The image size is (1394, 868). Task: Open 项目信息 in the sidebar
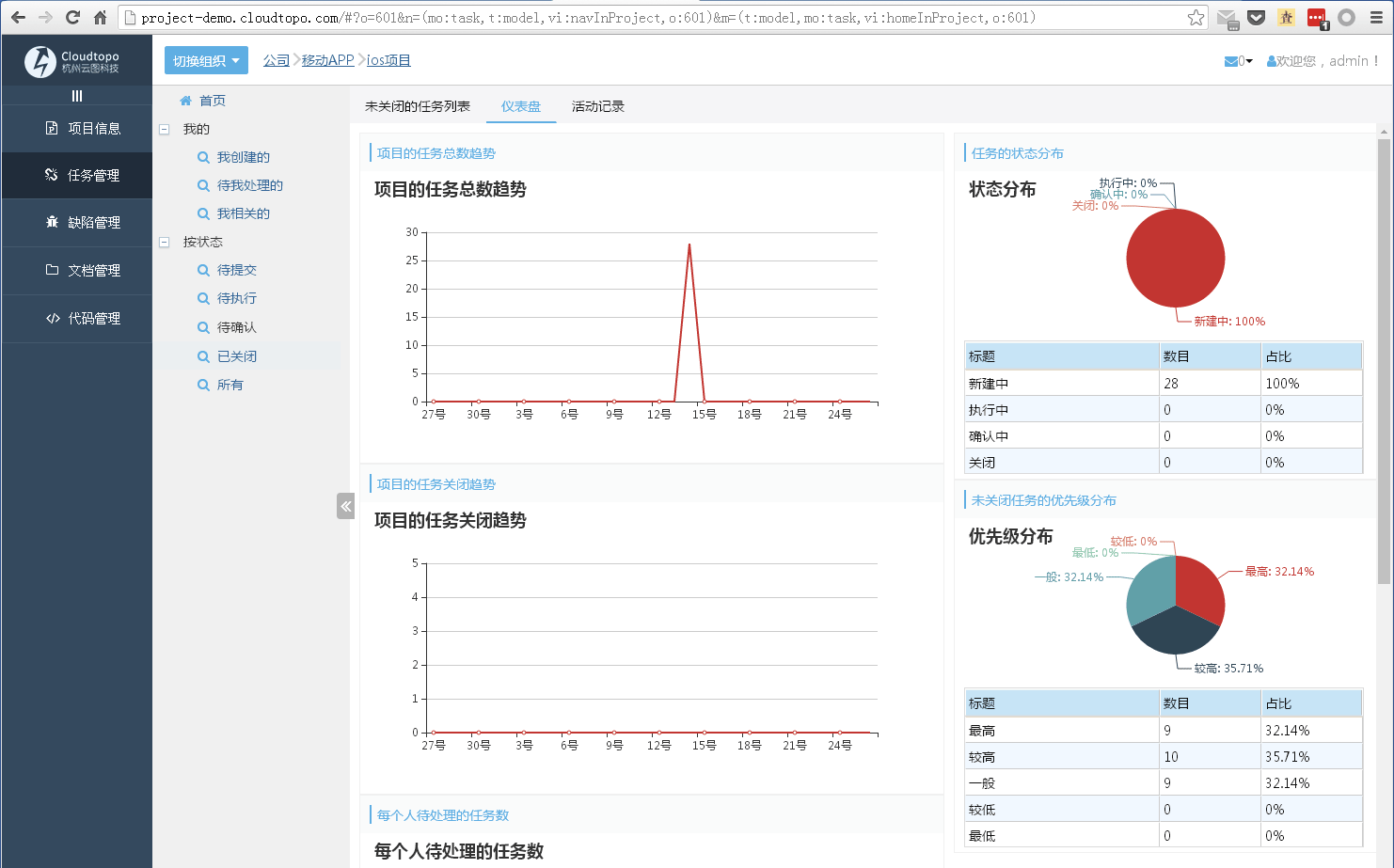point(77,128)
